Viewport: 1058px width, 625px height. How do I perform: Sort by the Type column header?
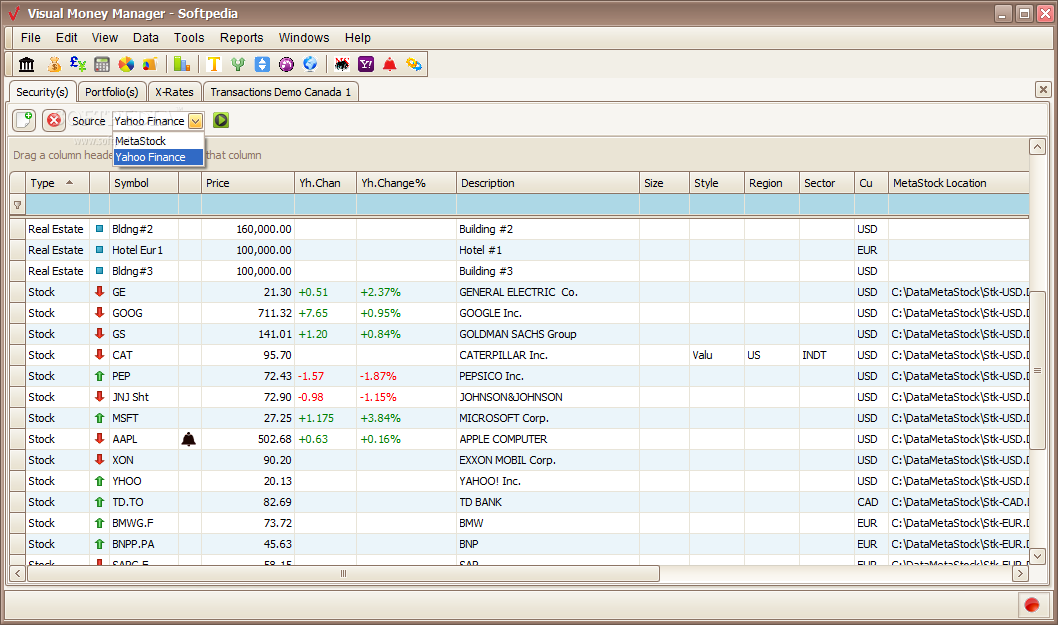[x=58, y=183]
